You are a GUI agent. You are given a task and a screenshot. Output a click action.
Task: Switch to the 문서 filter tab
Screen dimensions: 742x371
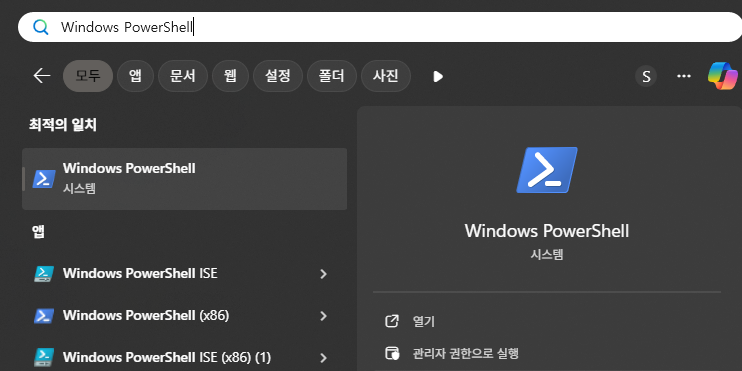coord(183,76)
